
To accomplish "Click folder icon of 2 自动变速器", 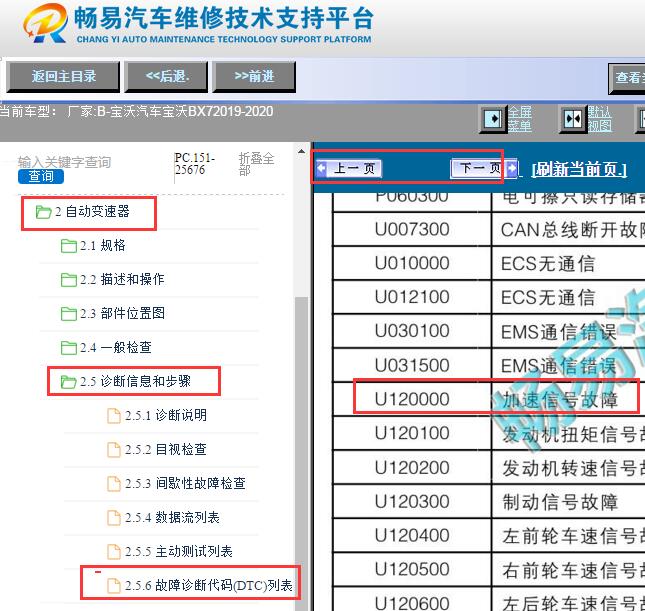I will (x=44, y=212).
